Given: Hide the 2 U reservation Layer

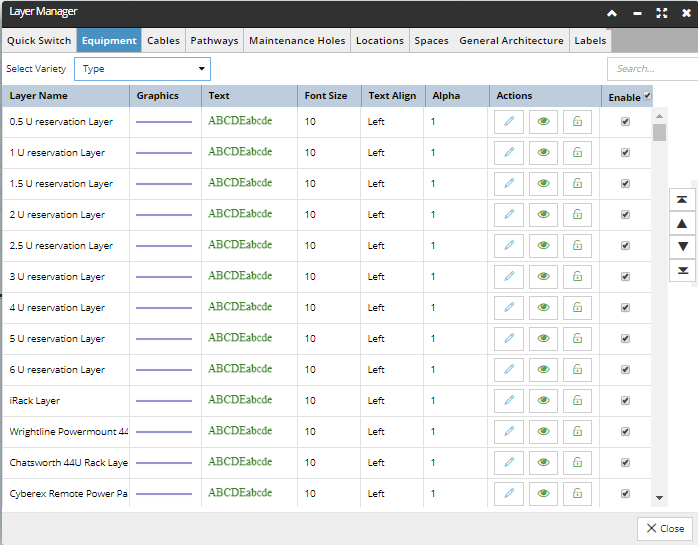Looking at the screenshot, I should coord(543,215).
